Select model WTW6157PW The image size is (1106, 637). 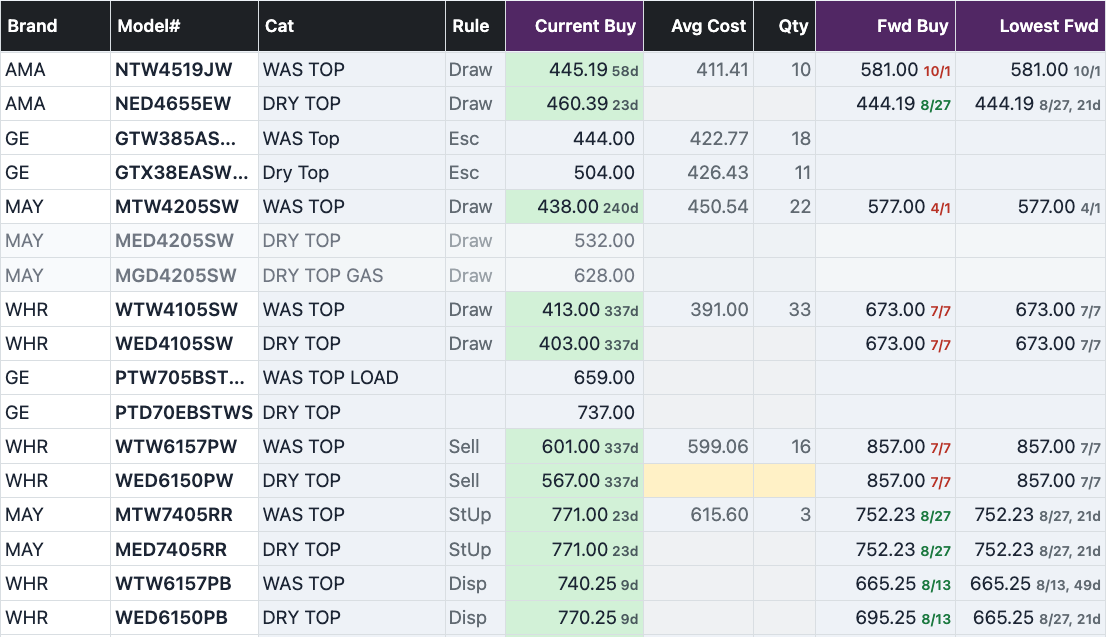click(184, 447)
